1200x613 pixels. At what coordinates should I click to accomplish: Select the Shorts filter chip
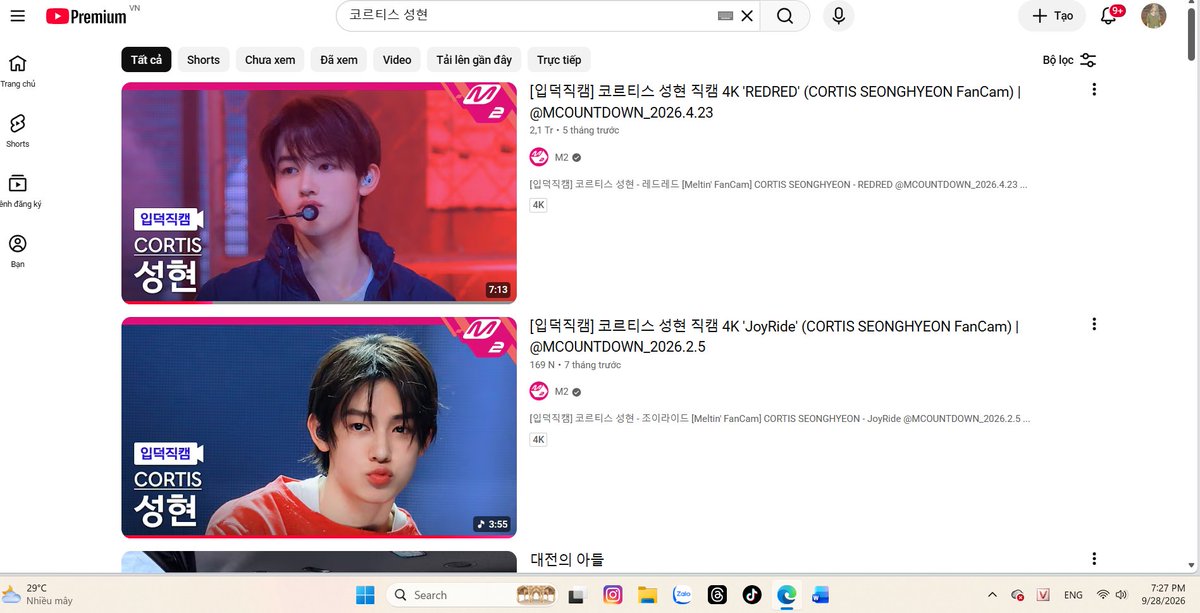click(x=203, y=60)
